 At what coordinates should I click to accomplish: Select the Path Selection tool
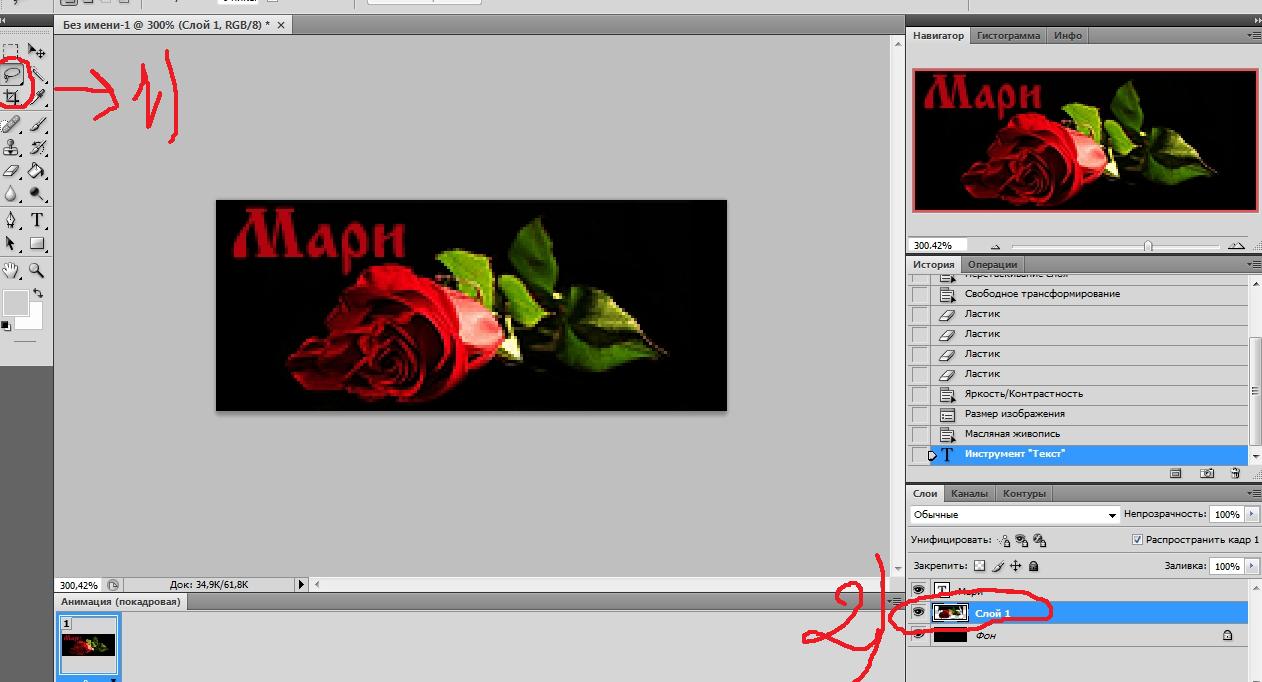pos(11,243)
